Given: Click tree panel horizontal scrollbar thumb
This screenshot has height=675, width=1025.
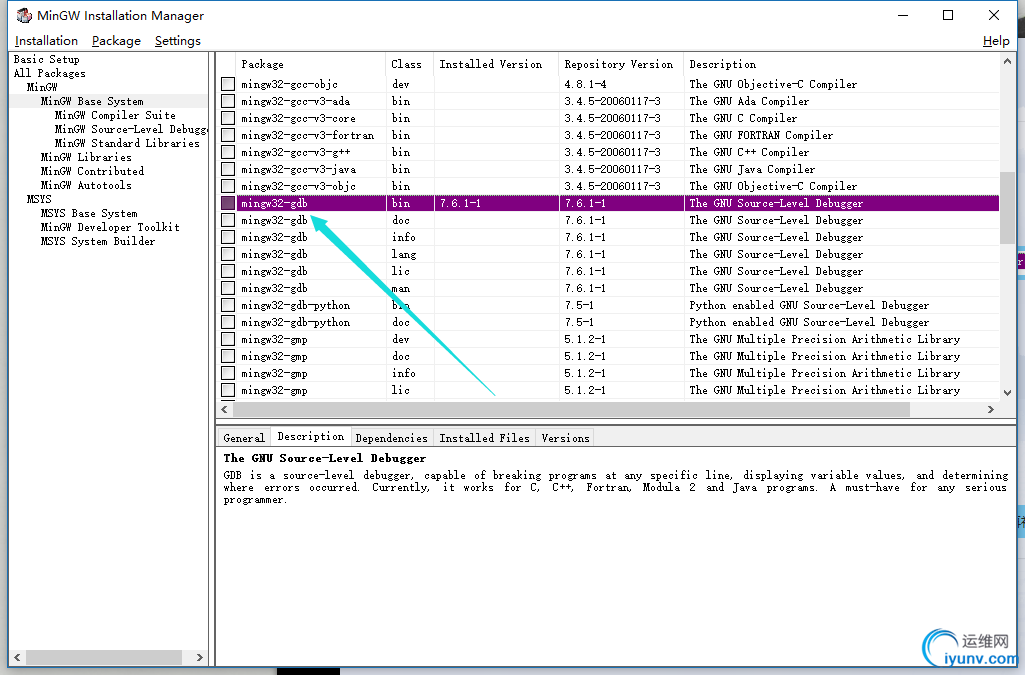Looking at the screenshot, I should point(104,657).
